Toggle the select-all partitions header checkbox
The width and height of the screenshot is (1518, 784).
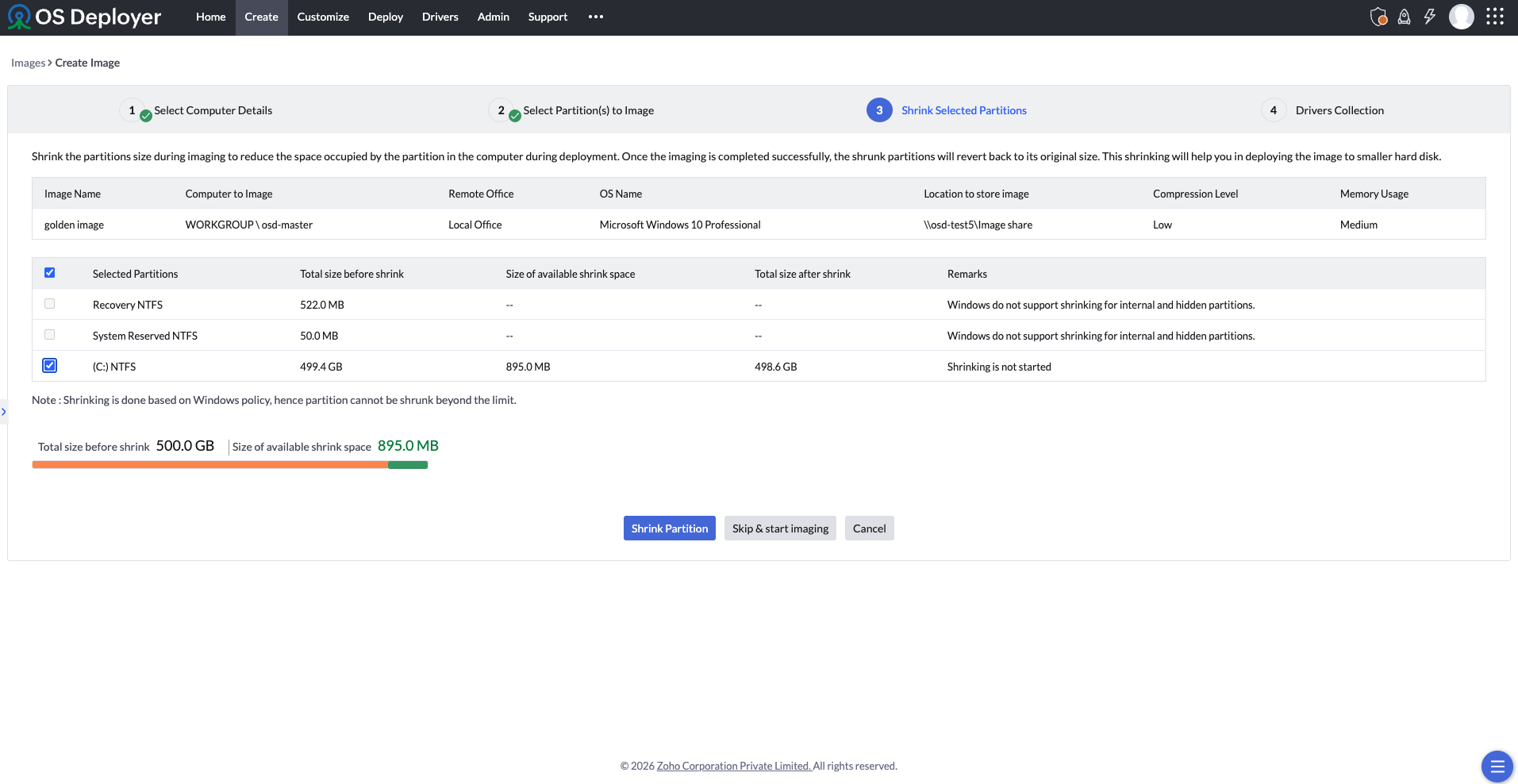50,273
